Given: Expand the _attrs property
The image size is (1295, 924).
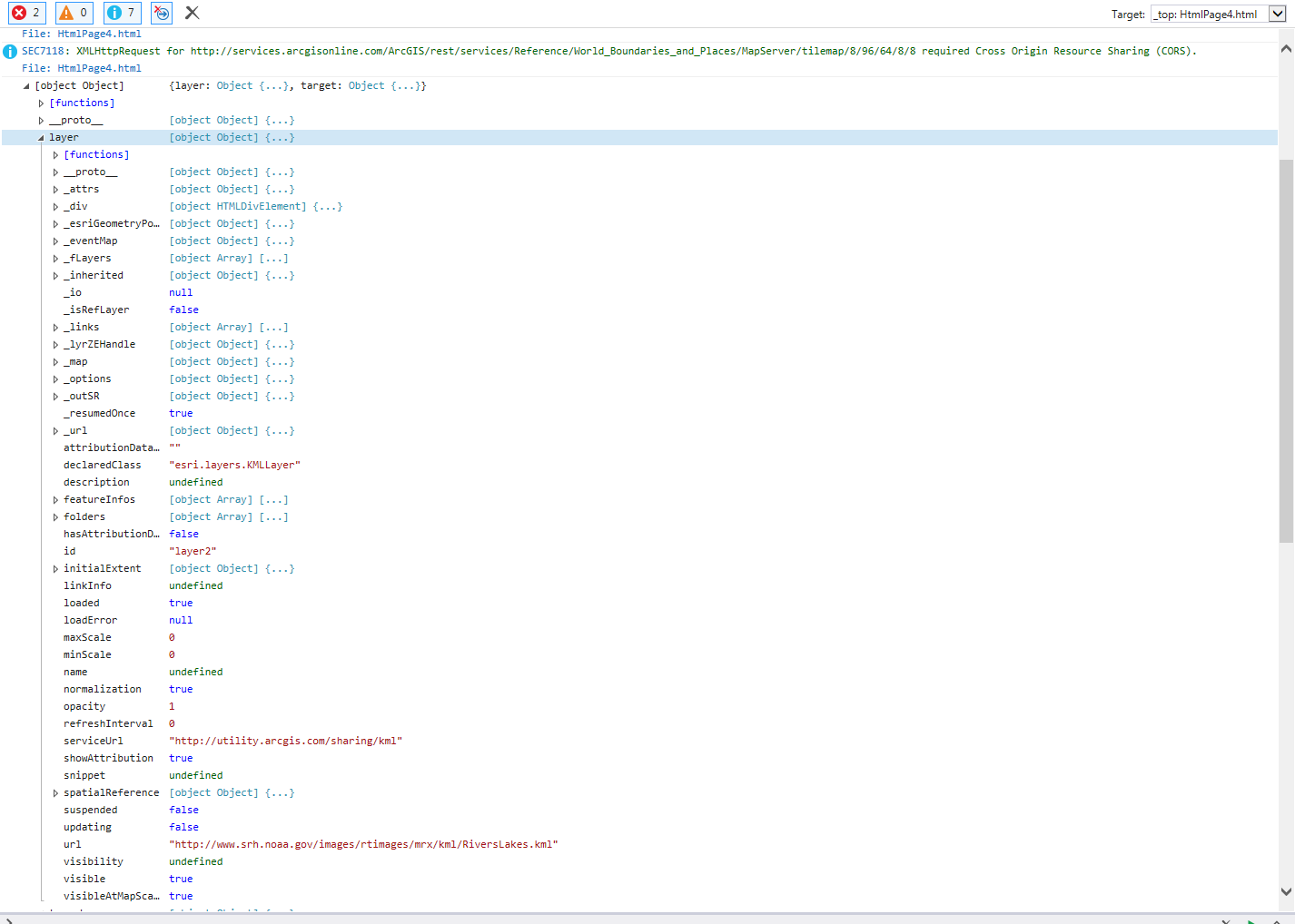Looking at the screenshot, I should (x=55, y=190).
